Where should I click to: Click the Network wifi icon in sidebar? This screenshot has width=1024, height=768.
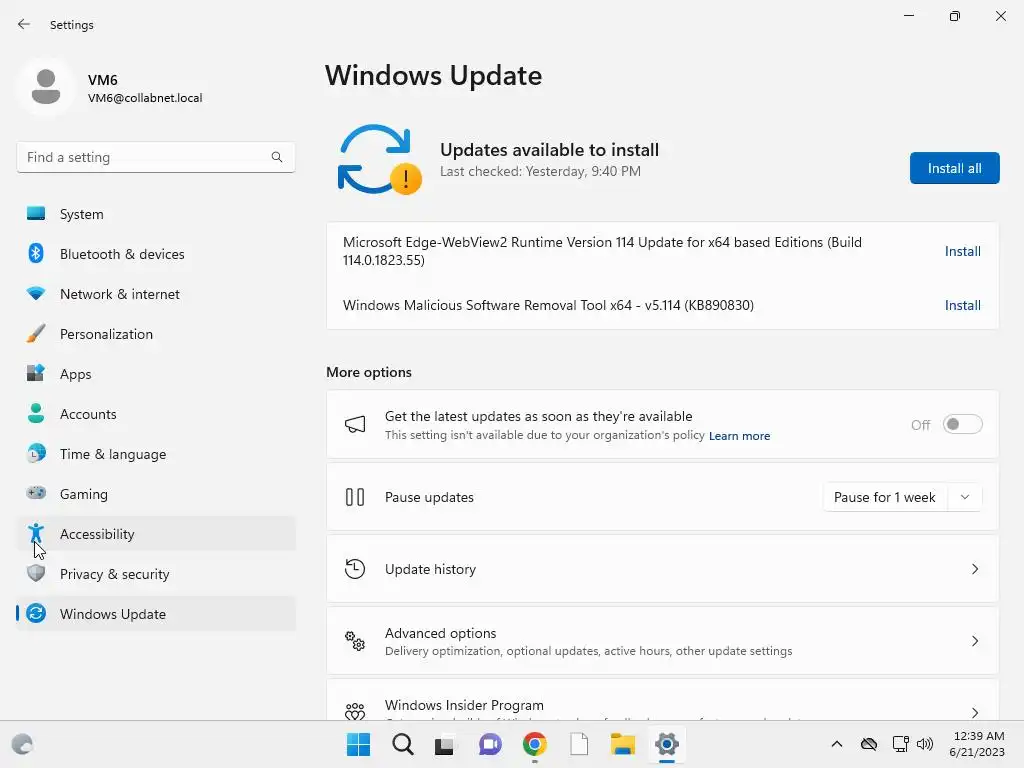(x=36, y=293)
